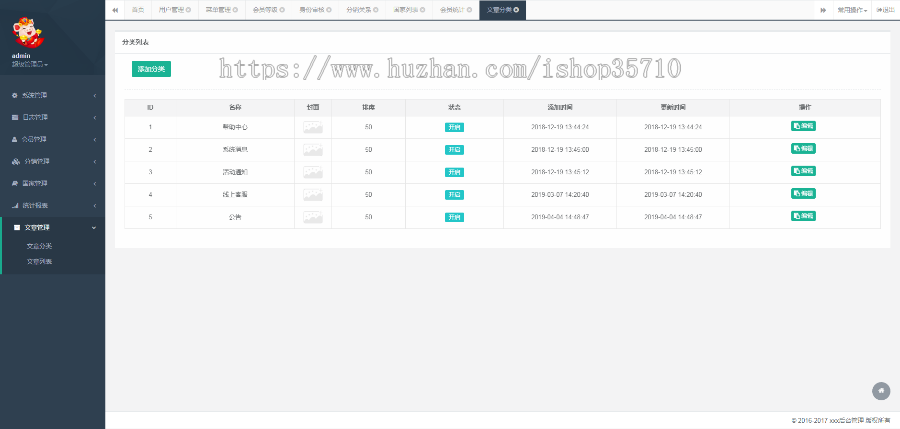Close the active 文章分类 tab
The width and height of the screenshot is (900, 429).
pos(516,10)
